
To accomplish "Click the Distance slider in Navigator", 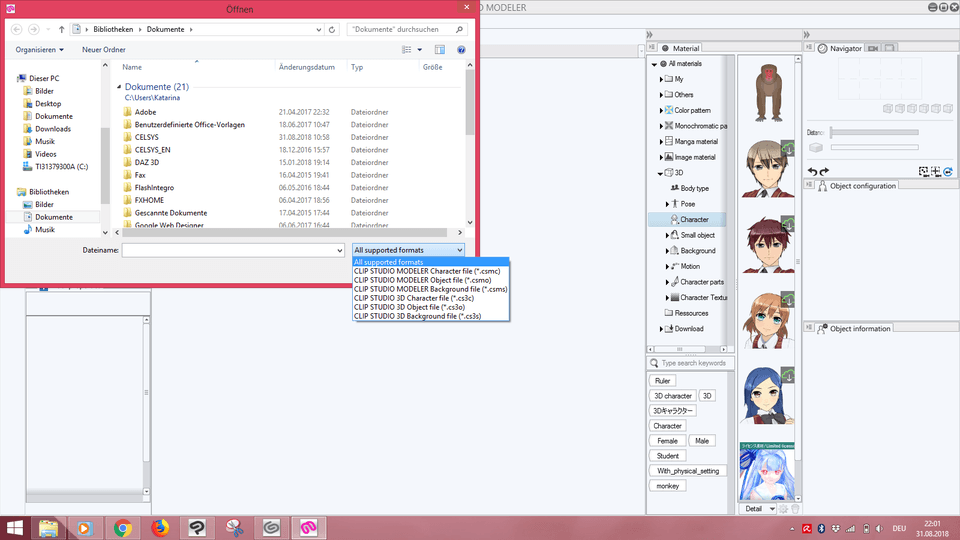I will click(x=873, y=132).
